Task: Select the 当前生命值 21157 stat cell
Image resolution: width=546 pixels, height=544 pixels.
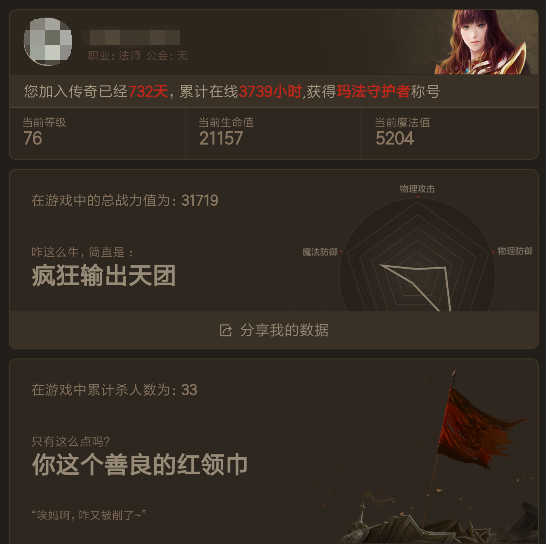Action: 273,133
